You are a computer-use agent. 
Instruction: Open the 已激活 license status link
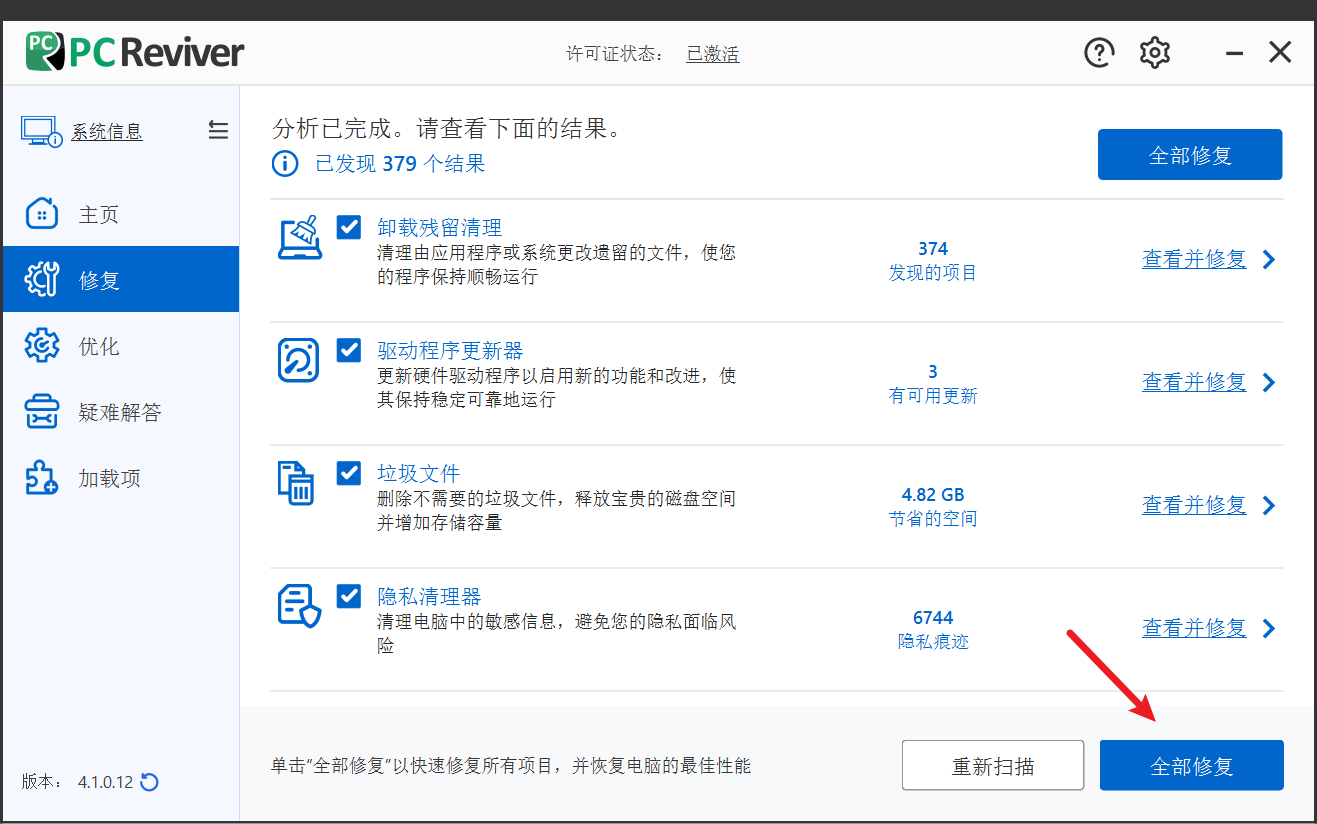[713, 54]
